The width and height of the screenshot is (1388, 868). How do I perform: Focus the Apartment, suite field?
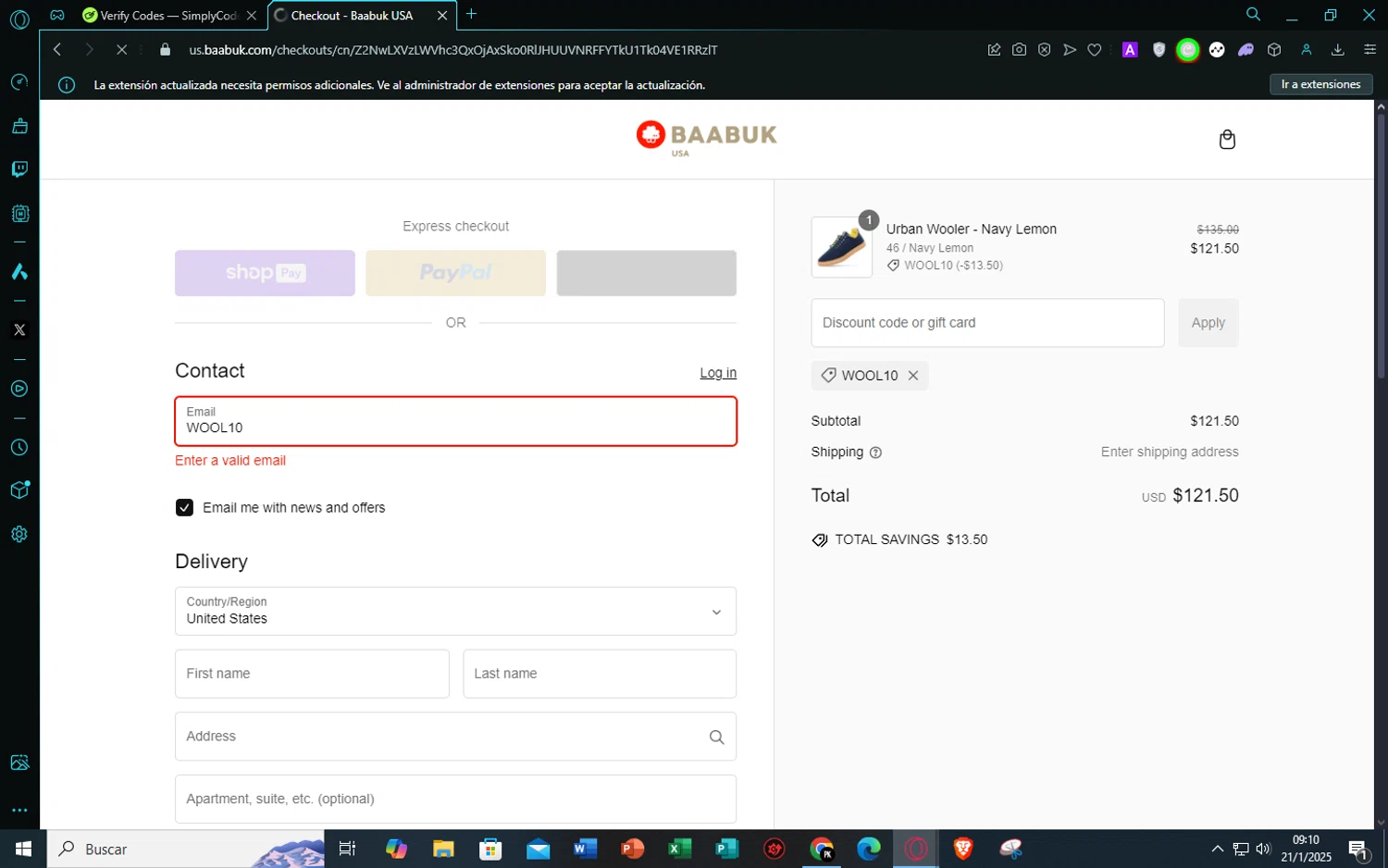pos(455,800)
